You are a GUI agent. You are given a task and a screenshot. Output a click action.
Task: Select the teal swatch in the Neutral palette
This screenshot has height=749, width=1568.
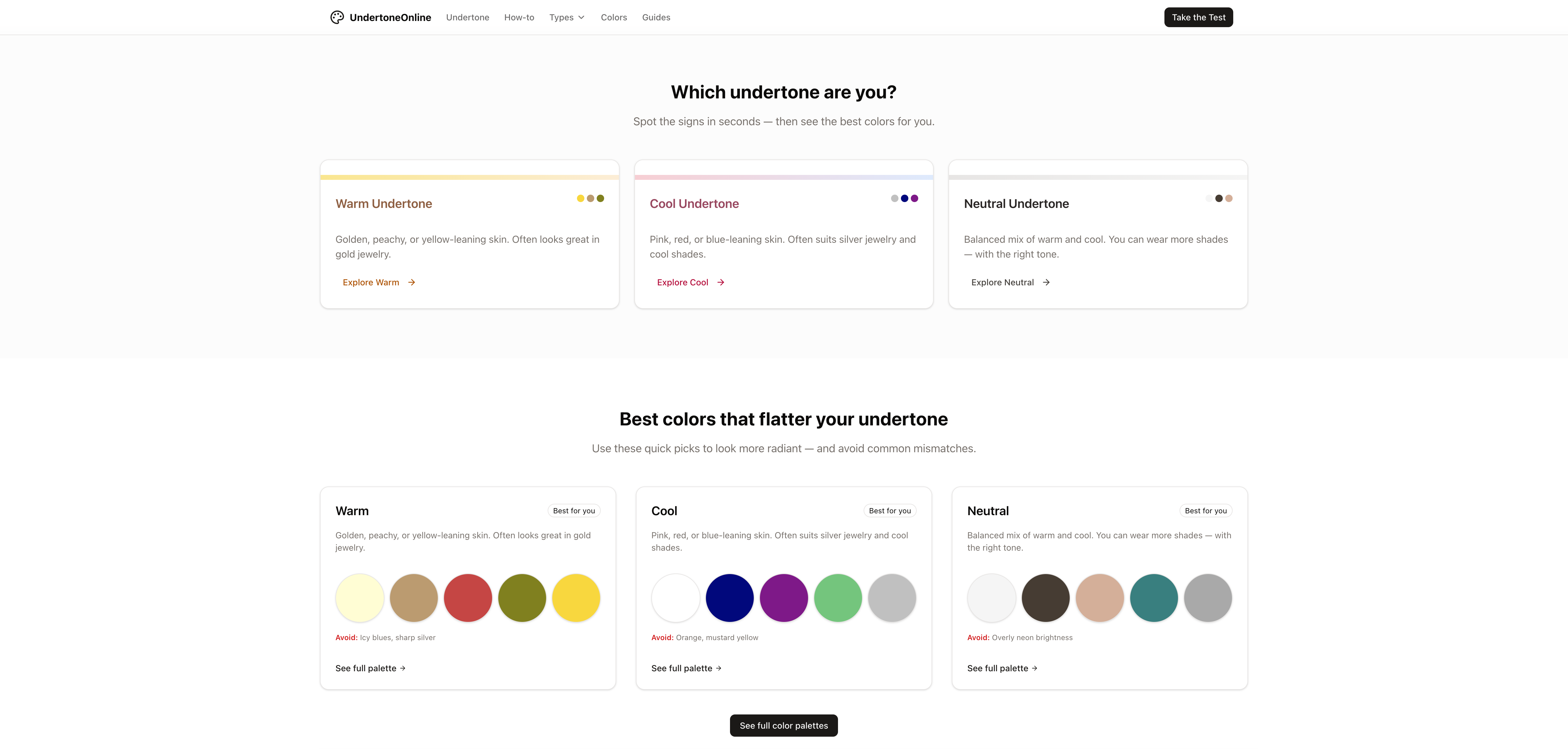(x=1154, y=598)
